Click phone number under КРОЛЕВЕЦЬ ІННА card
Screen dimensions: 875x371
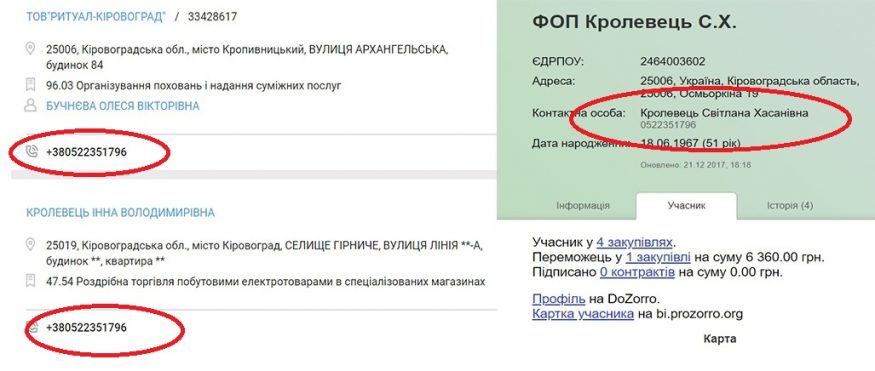click(x=86, y=327)
